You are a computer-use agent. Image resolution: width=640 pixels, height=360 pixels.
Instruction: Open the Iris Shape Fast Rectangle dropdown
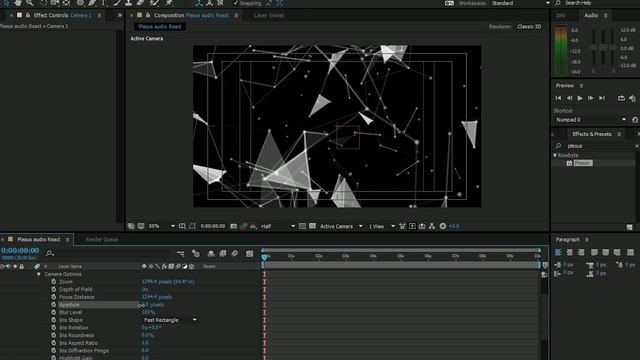[170, 320]
